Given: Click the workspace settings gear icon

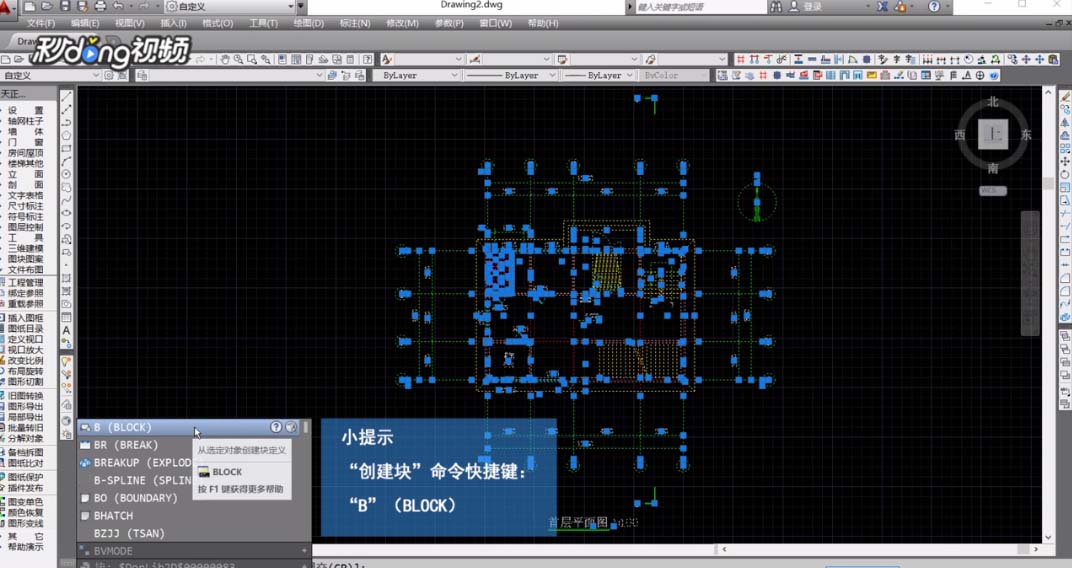Looking at the screenshot, I should [x=109, y=75].
